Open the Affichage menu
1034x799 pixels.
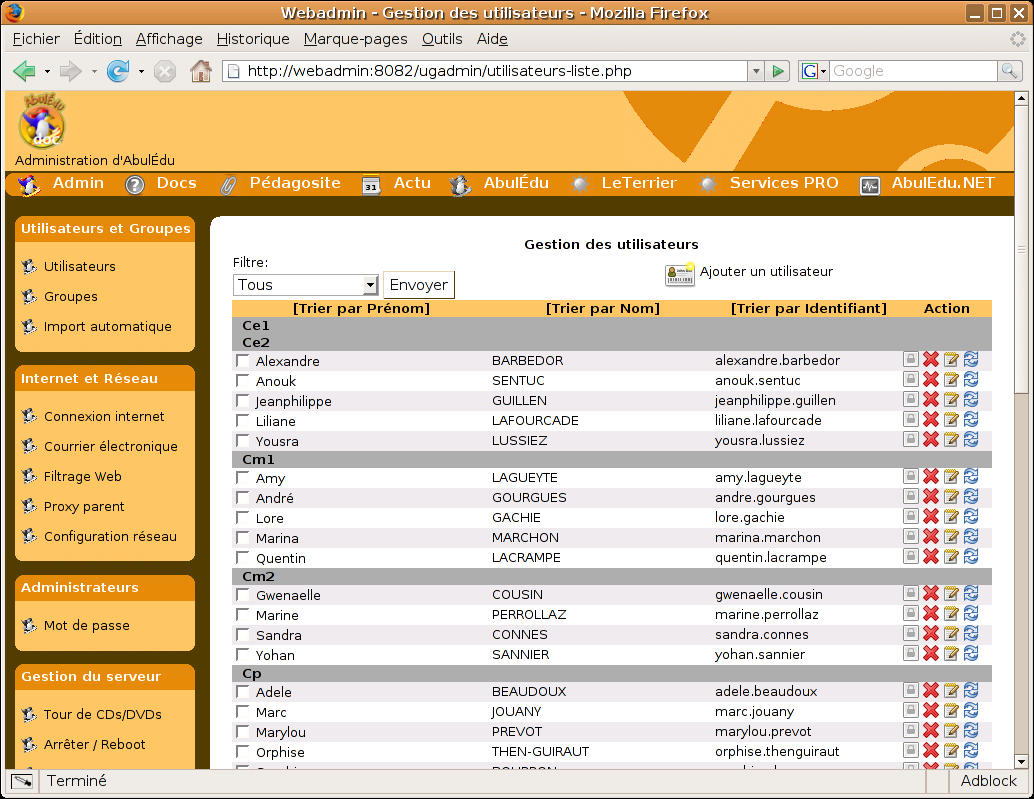(x=169, y=39)
